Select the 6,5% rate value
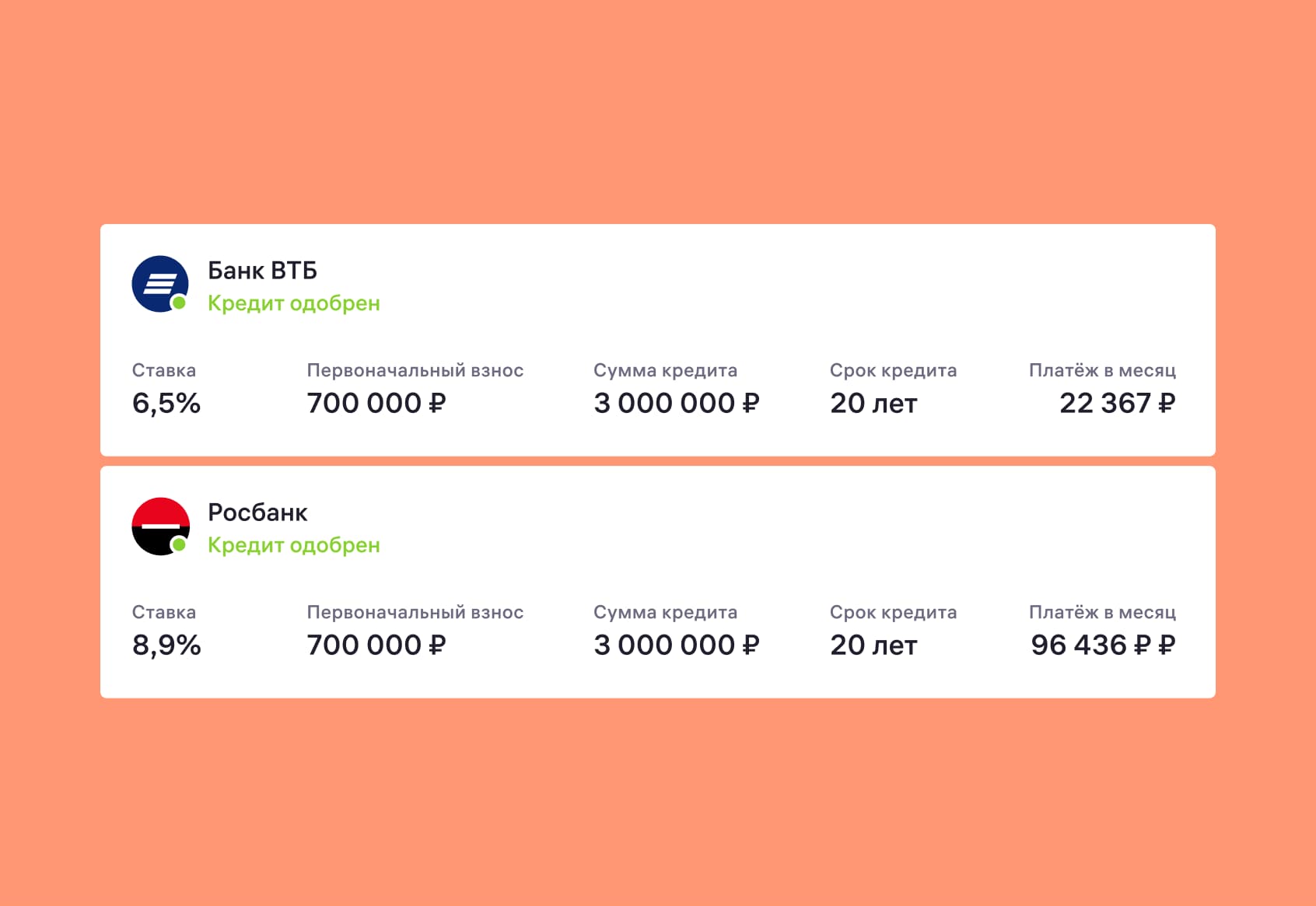 click(166, 403)
